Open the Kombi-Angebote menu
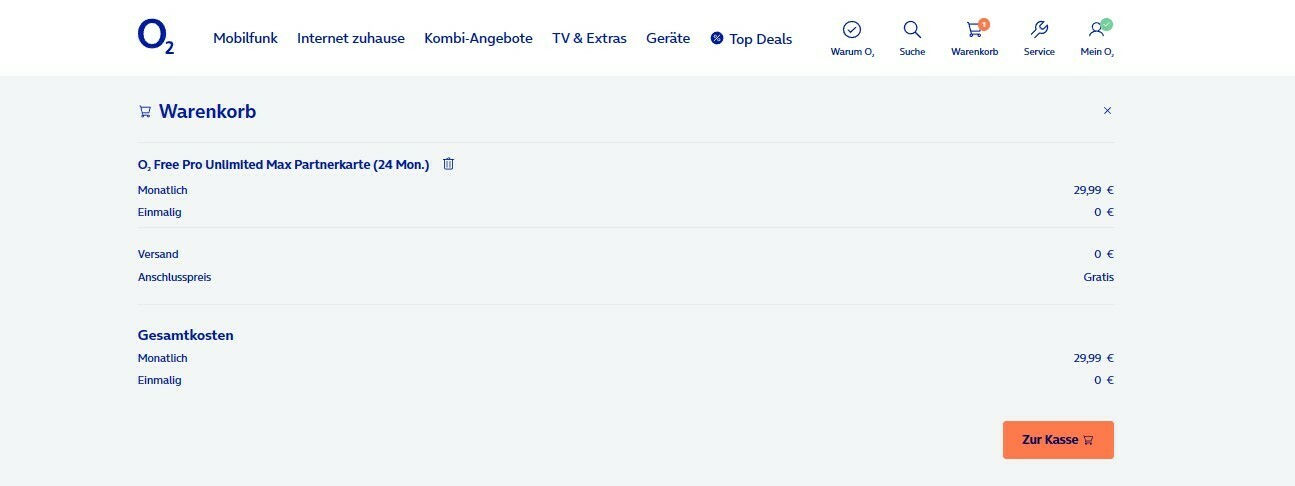The height and width of the screenshot is (486, 1295). 478,38
